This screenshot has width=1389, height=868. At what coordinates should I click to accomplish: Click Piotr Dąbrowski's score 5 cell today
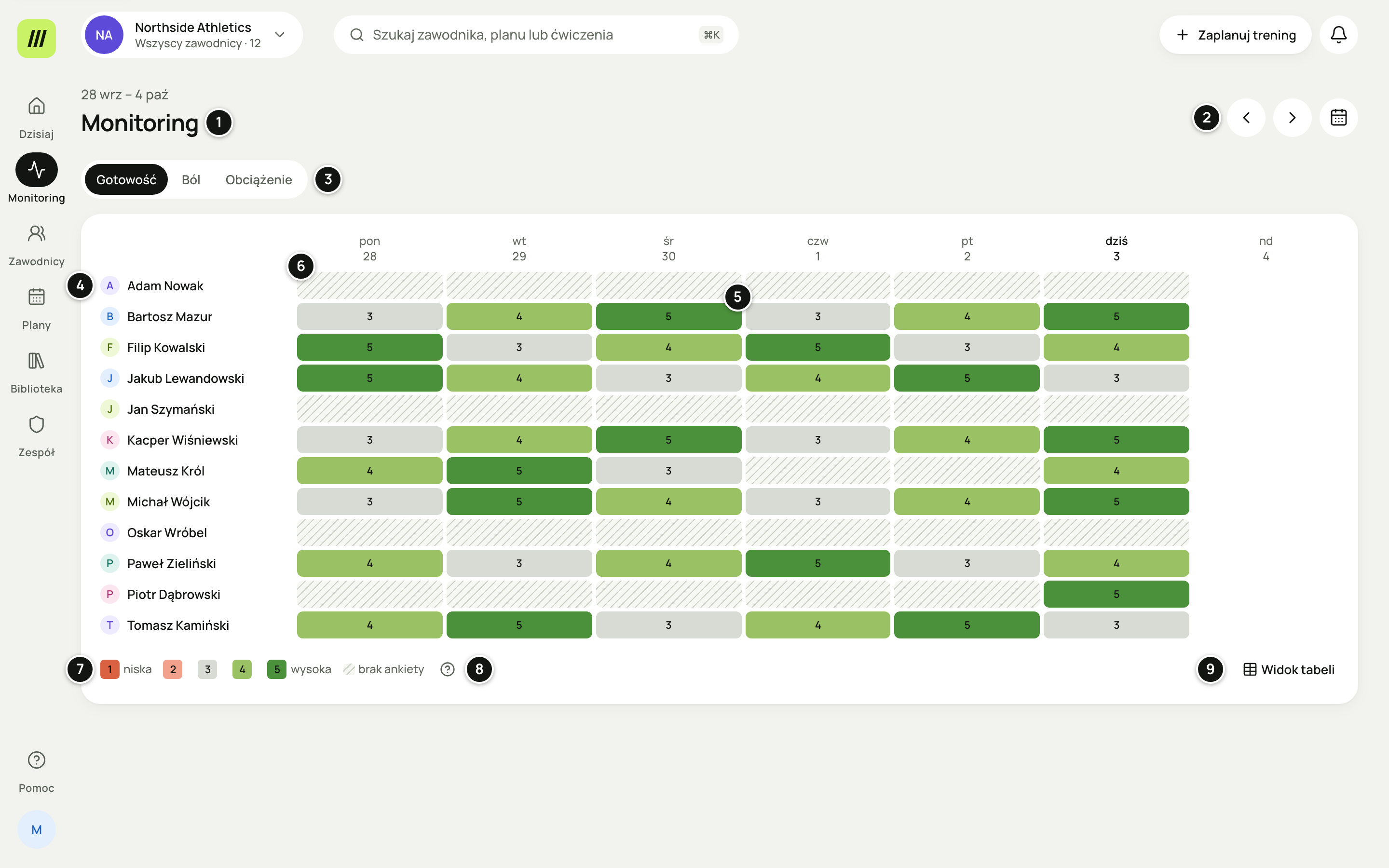[x=1116, y=594]
